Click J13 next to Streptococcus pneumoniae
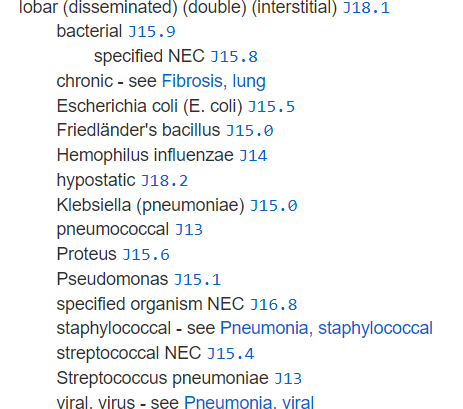Image resolution: width=463 pixels, height=409 pixels. [288, 378]
